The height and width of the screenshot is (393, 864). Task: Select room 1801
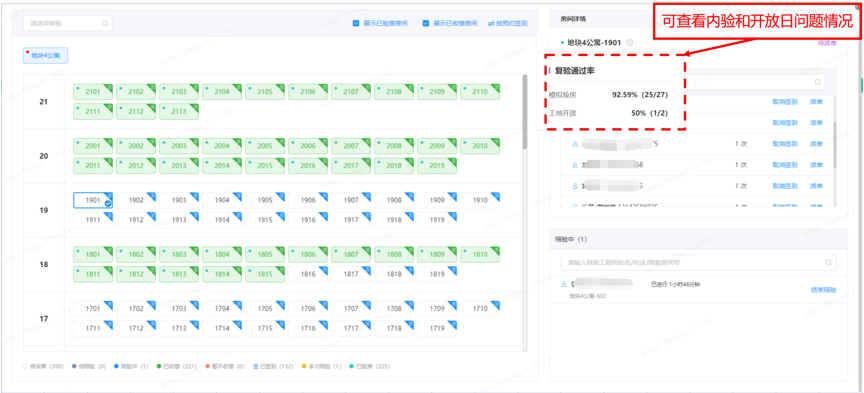[x=93, y=255]
